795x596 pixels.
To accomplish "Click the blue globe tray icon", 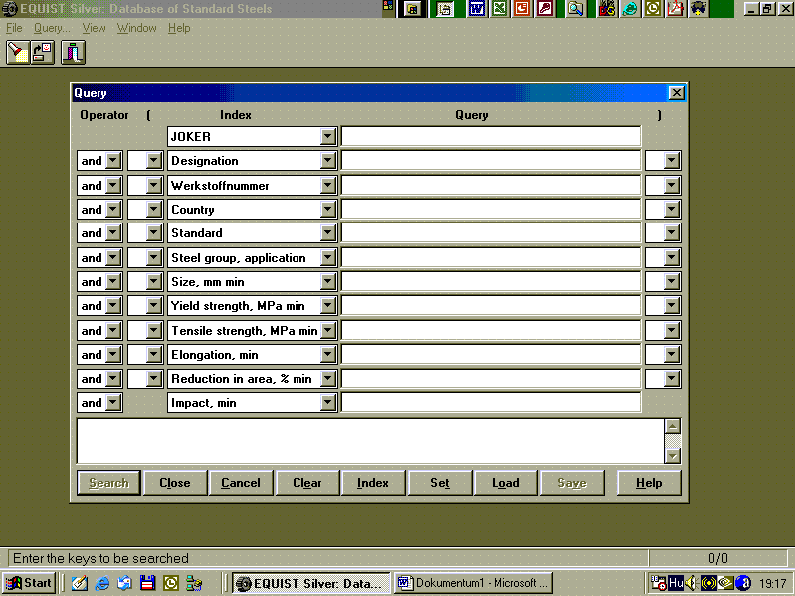I will click(743, 583).
